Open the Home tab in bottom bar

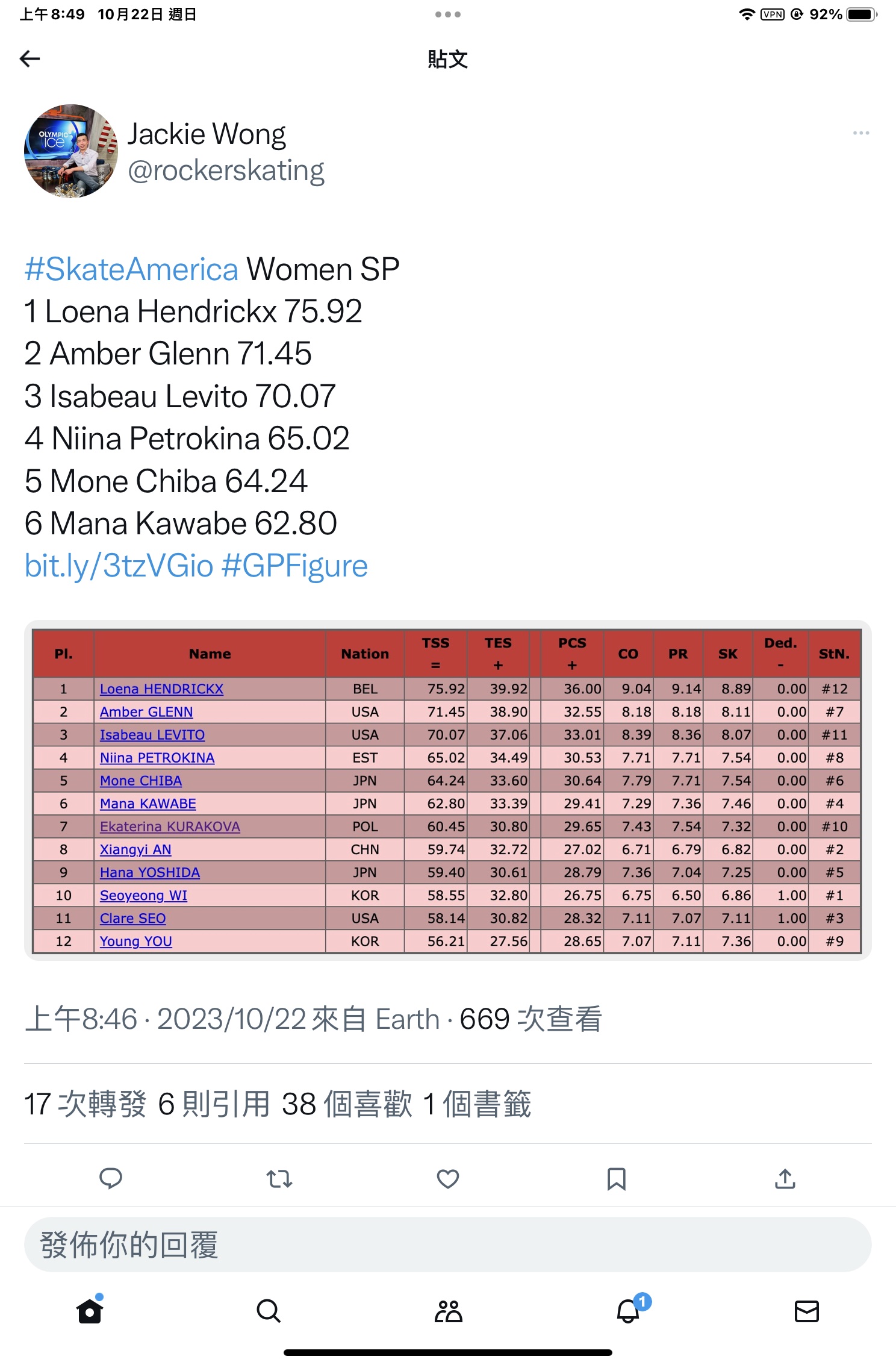tap(90, 1310)
